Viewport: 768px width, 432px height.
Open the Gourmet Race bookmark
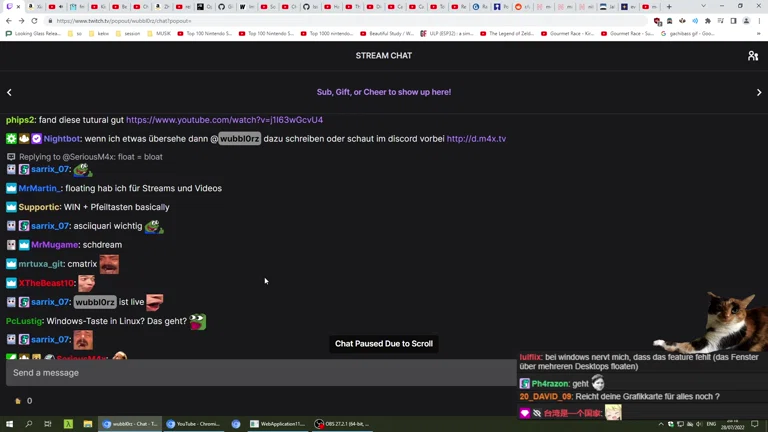[x=569, y=33]
